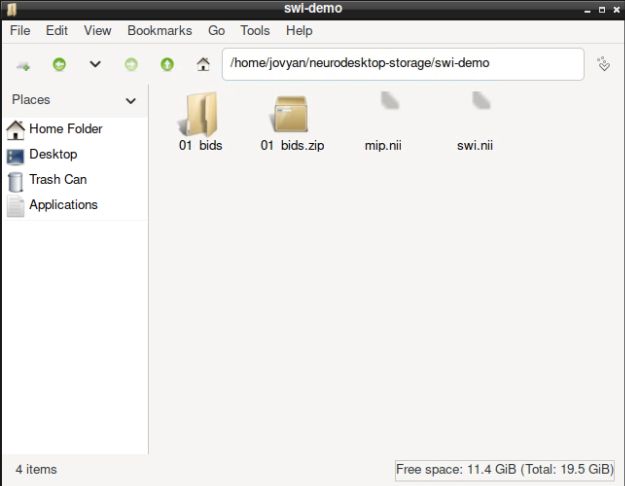This screenshot has height=486, width=625.
Task: Close the swi-demo window
Action: coord(617,10)
